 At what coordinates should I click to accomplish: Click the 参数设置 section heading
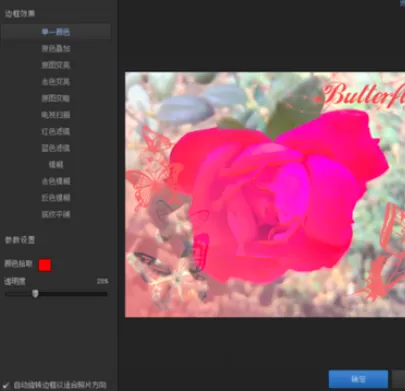pyautogui.click(x=20, y=240)
